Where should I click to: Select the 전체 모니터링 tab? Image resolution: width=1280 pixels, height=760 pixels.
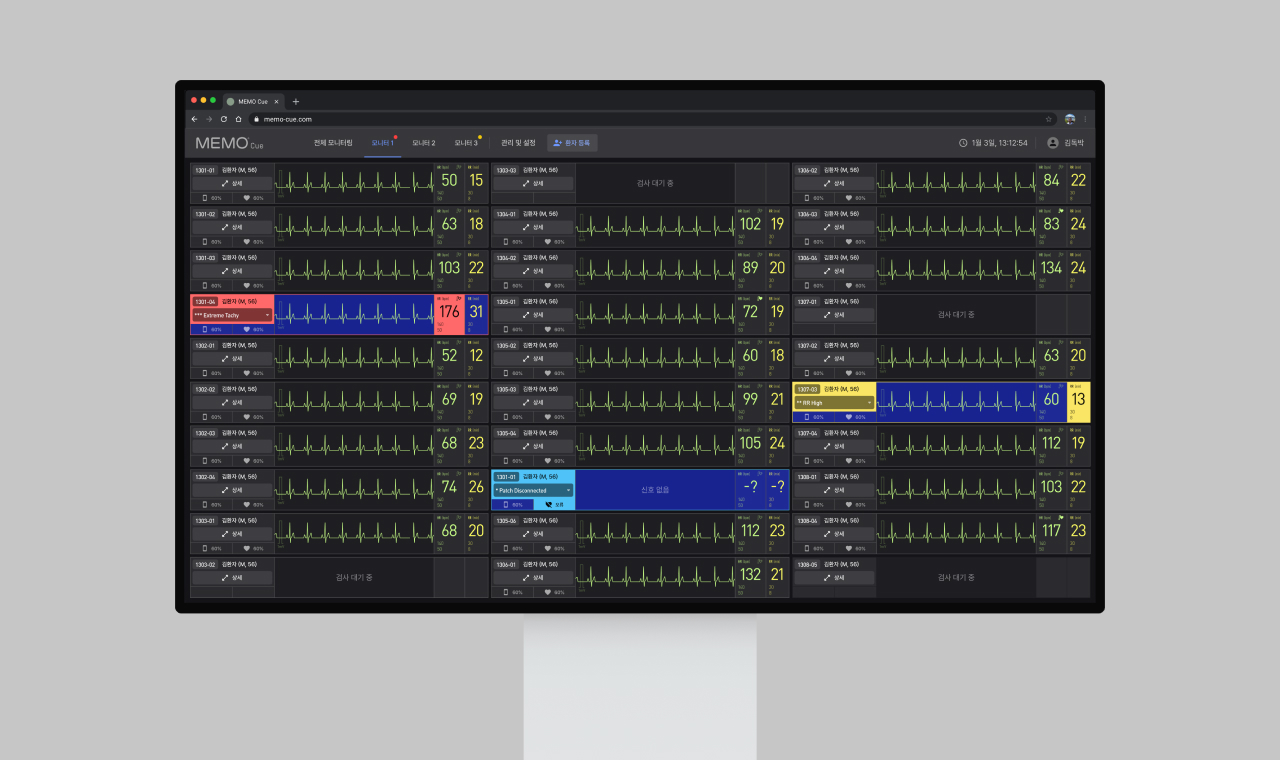333,143
